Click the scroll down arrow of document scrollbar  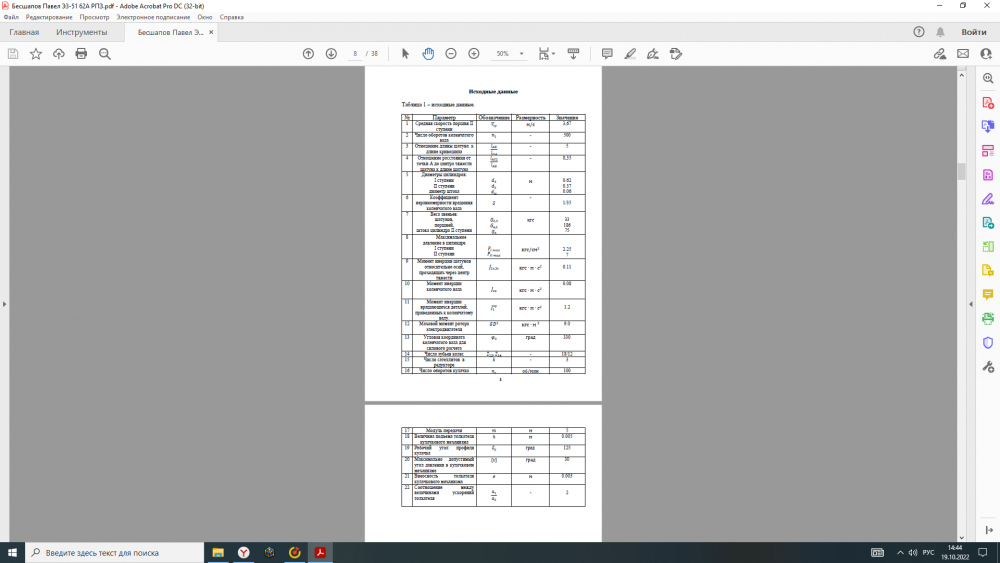click(962, 537)
